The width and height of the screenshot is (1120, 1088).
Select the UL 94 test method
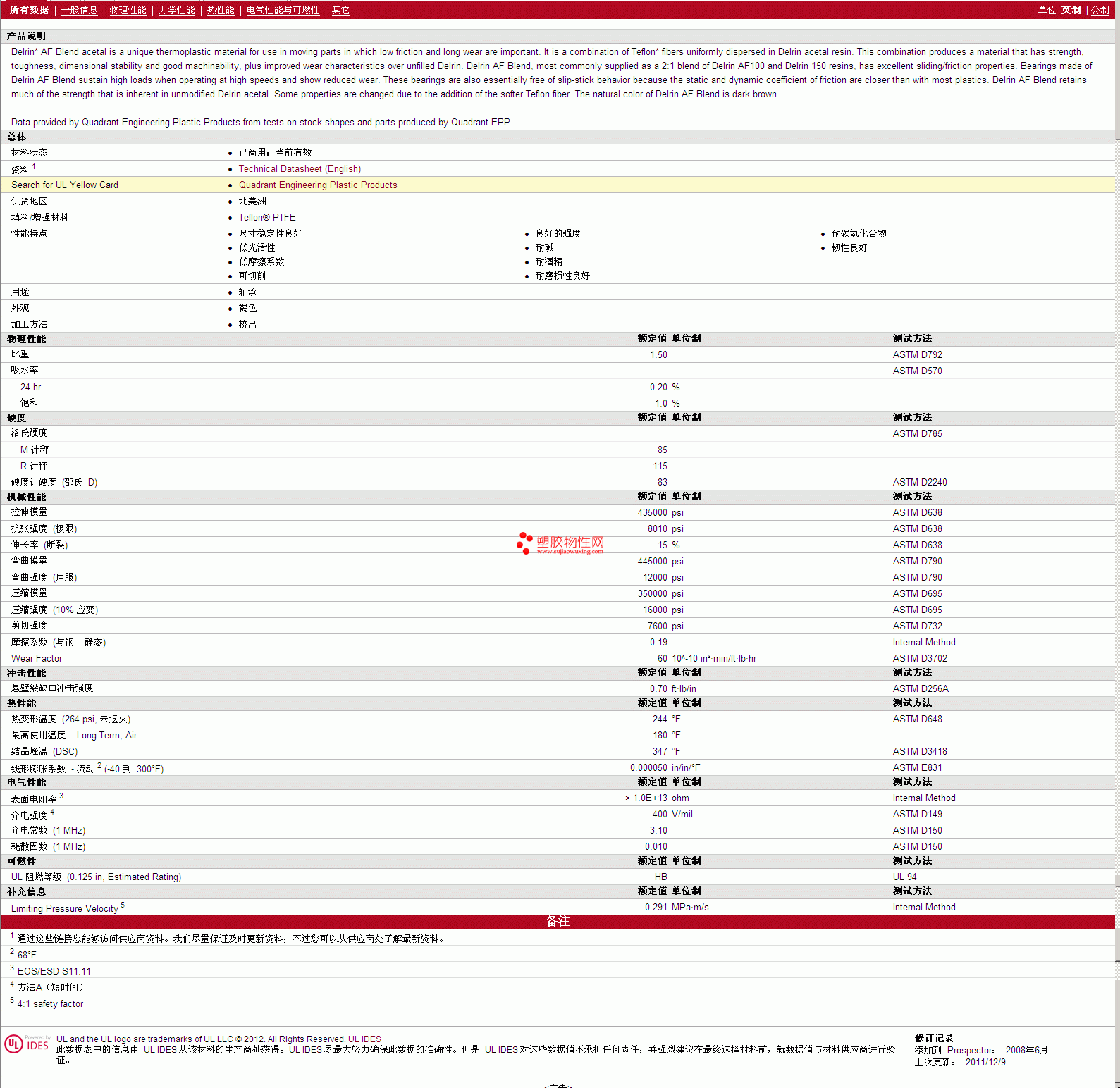click(905, 877)
